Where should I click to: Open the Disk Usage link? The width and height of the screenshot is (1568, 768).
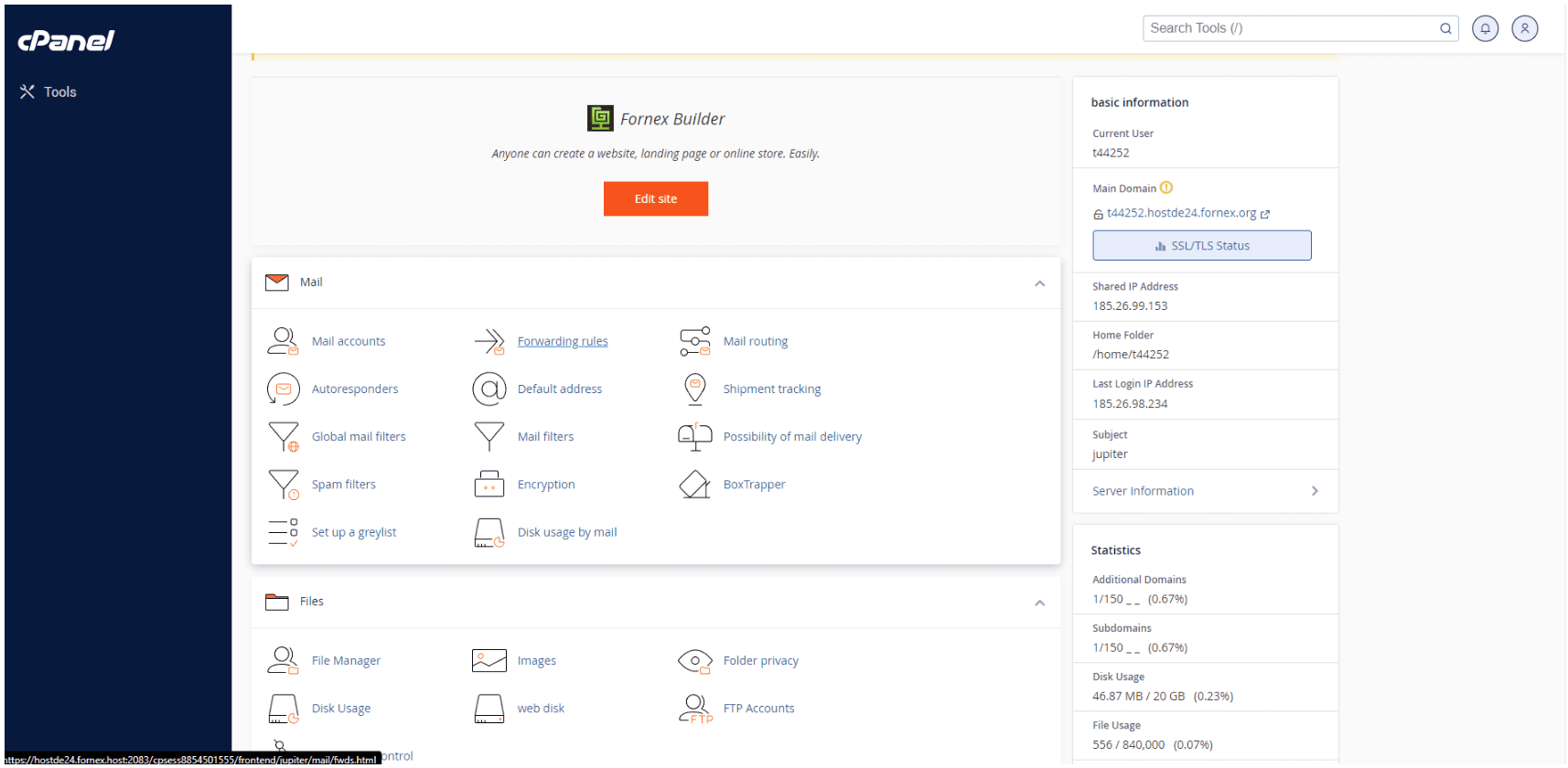(x=341, y=709)
